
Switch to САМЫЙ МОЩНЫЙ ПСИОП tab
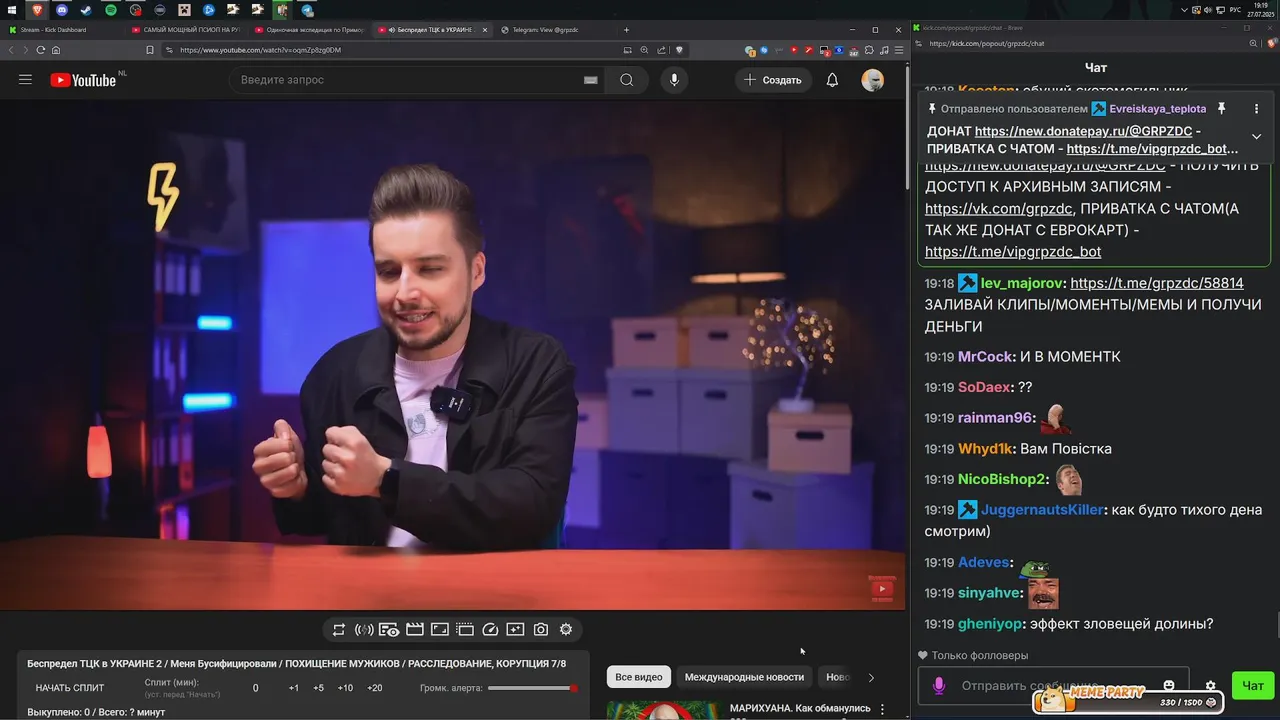185,30
